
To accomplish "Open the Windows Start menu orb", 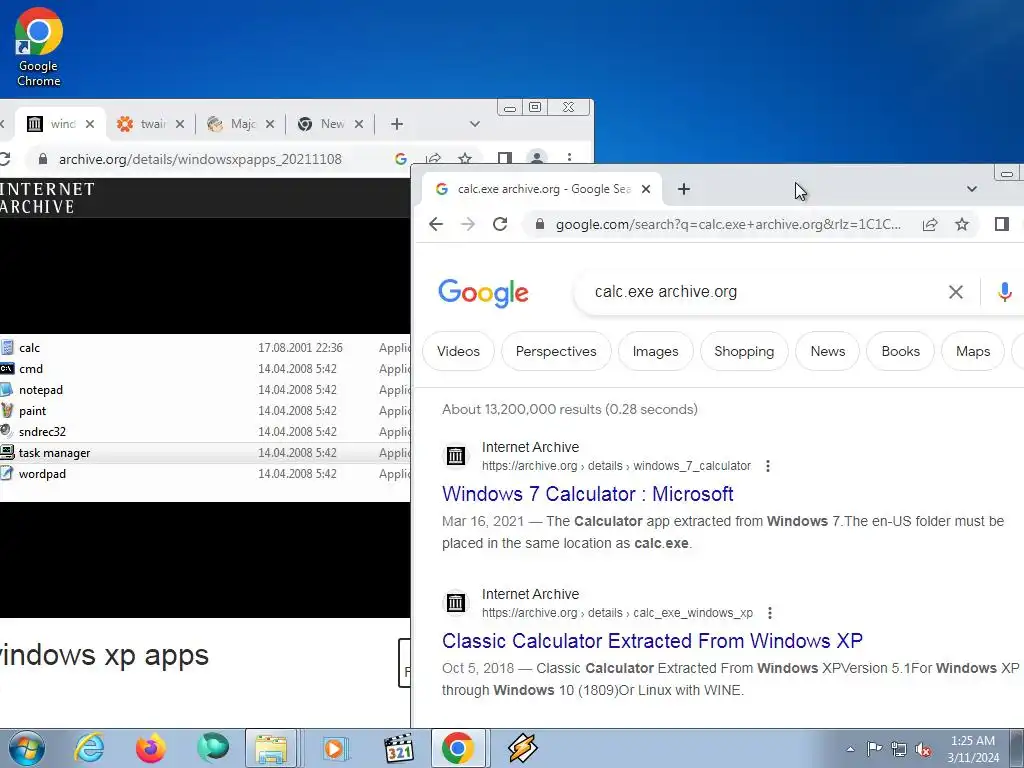I will coord(27,748).
